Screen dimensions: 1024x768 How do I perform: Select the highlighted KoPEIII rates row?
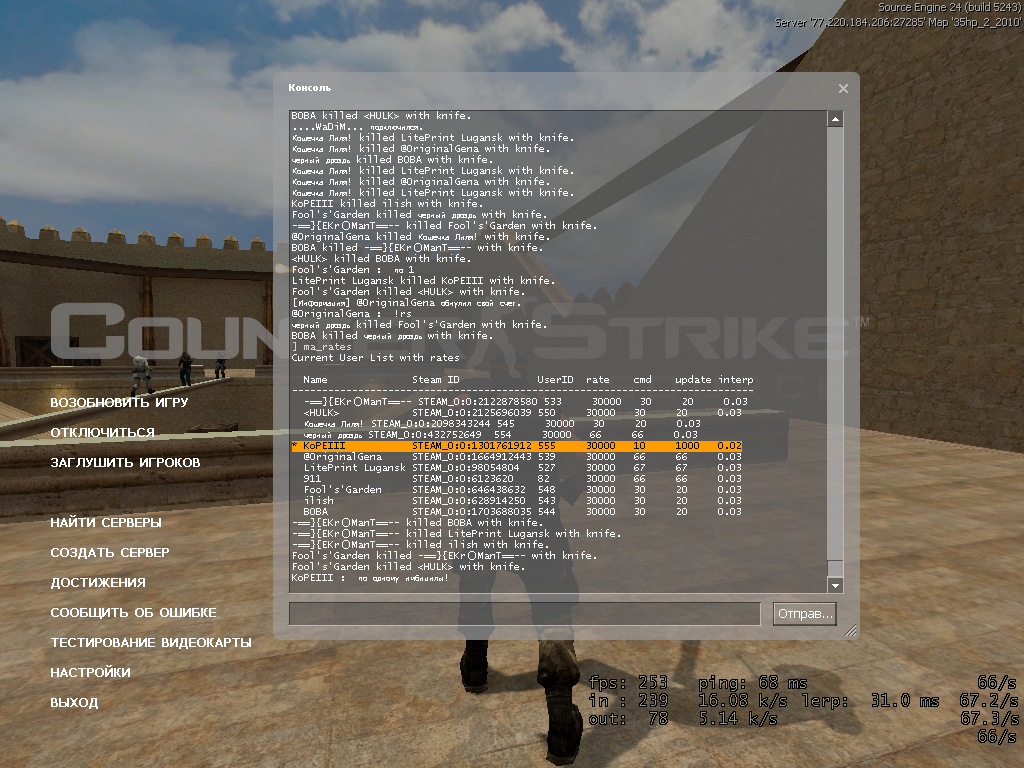coord(517,446)
